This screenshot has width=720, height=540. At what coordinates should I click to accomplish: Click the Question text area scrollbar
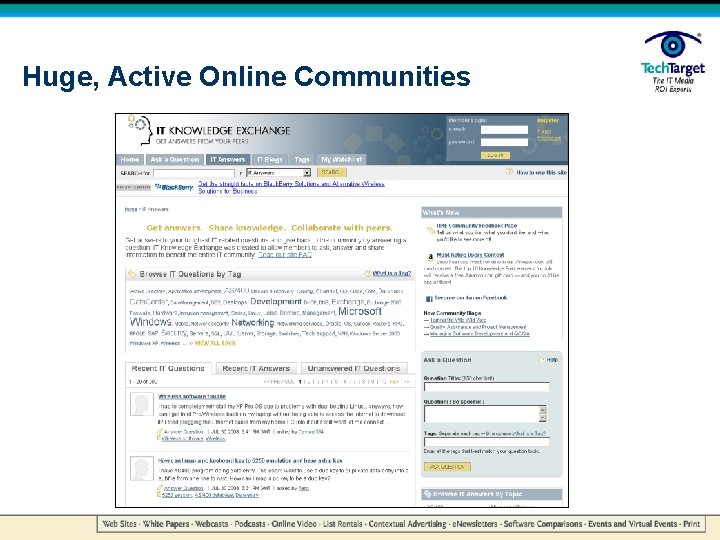coord(543,414)
